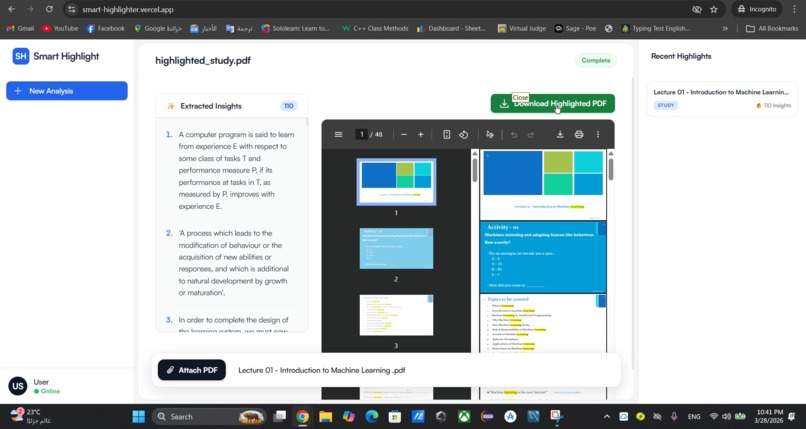Screen dimensions: 806x429
Task: Open the Gmail bookmark
Action: tap(20, 28)
